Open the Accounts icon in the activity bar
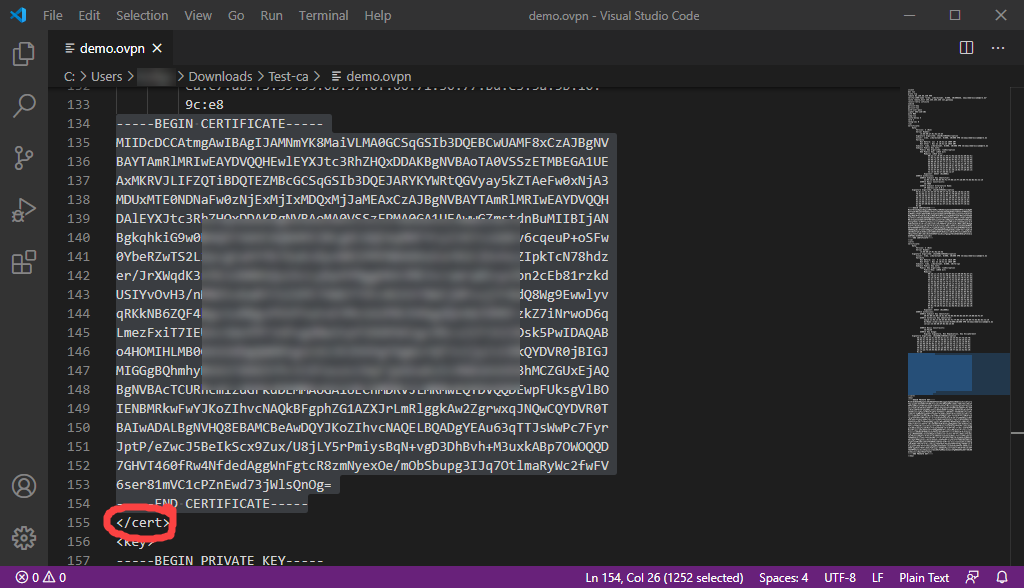 point(24,486)
